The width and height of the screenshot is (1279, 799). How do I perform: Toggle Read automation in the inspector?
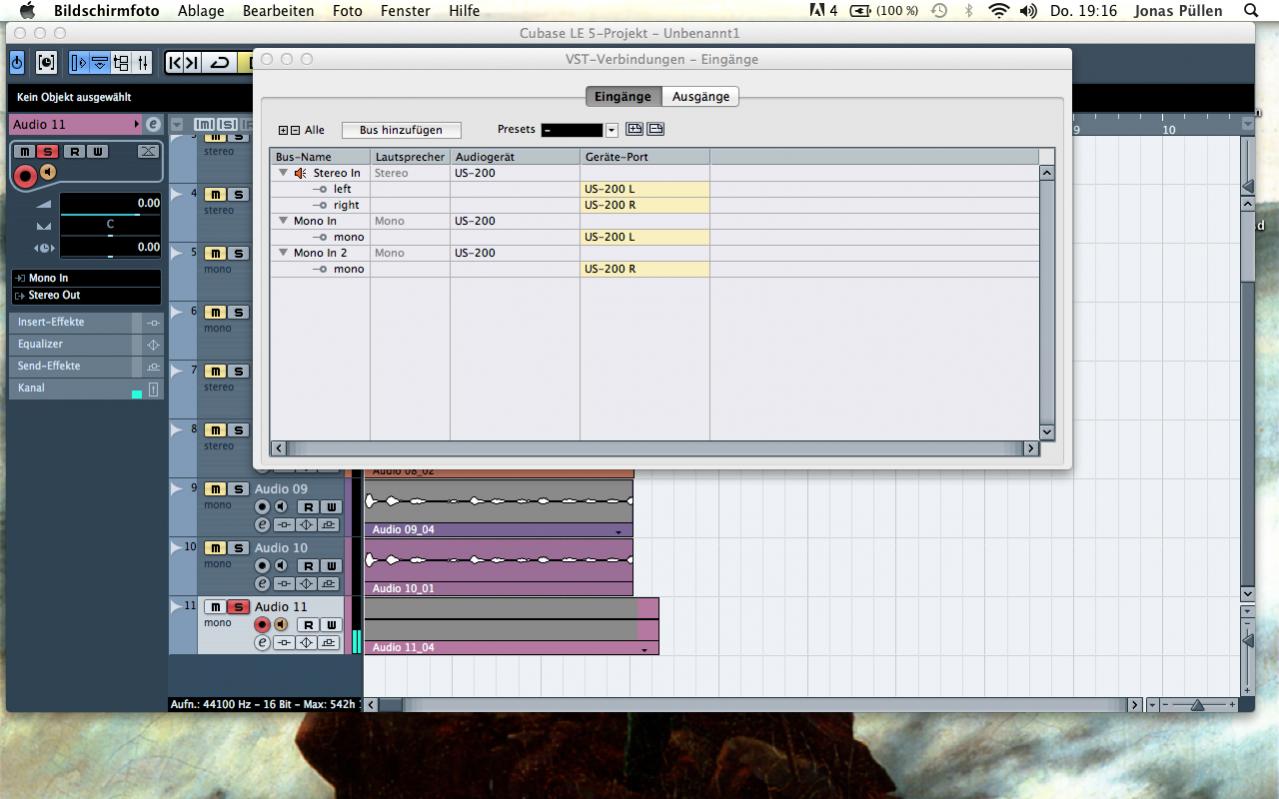(74, 151)
